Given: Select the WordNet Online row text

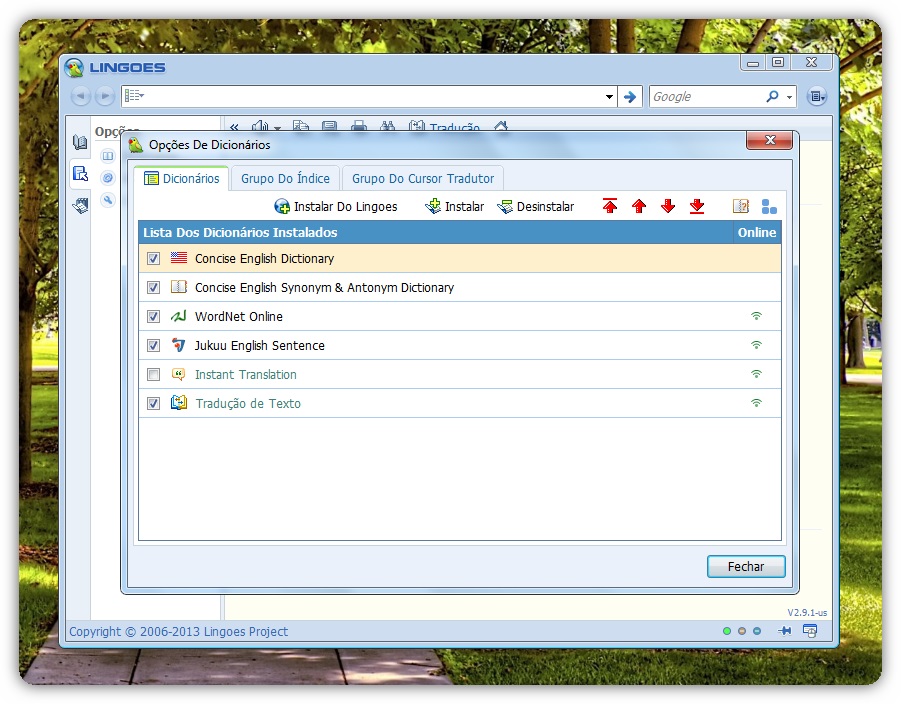Looking at the screenshot, I should 238,316.
